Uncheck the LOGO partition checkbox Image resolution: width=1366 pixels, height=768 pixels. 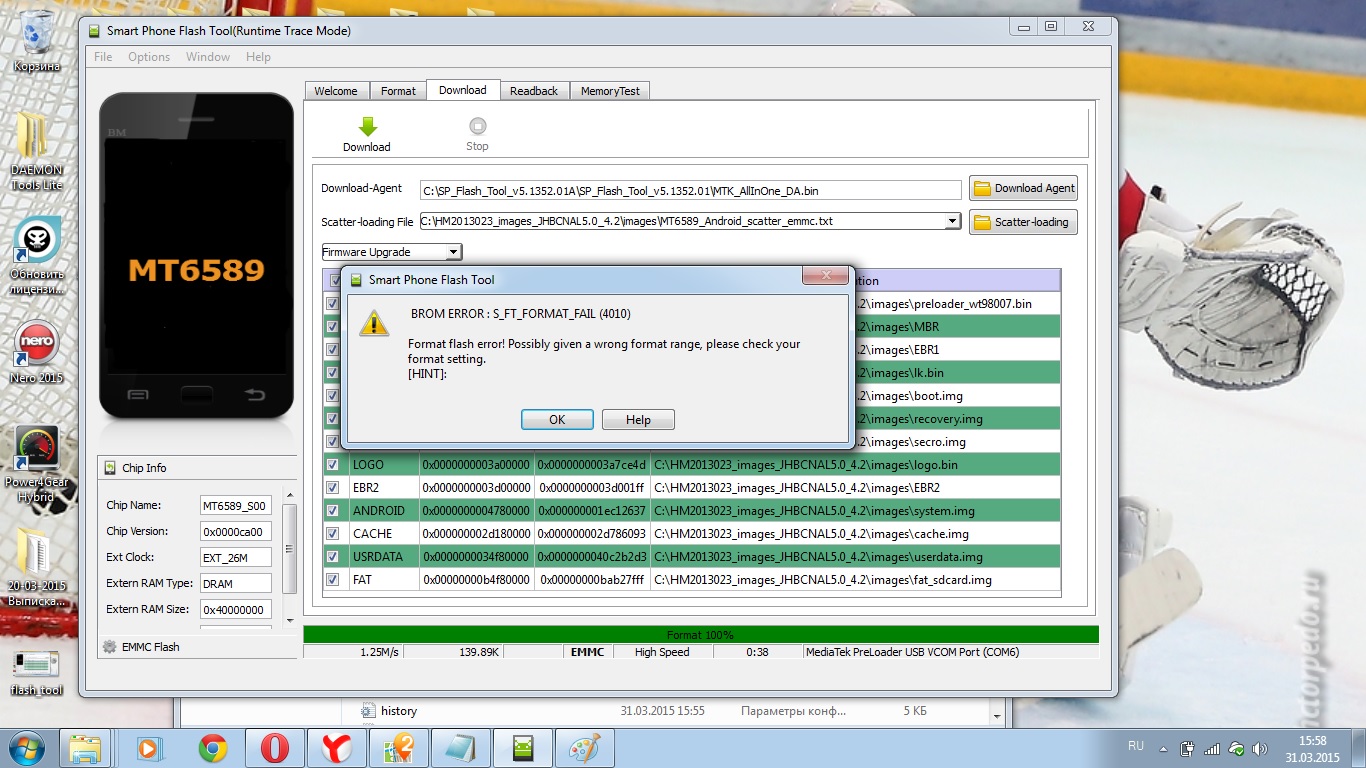(332, 465)
